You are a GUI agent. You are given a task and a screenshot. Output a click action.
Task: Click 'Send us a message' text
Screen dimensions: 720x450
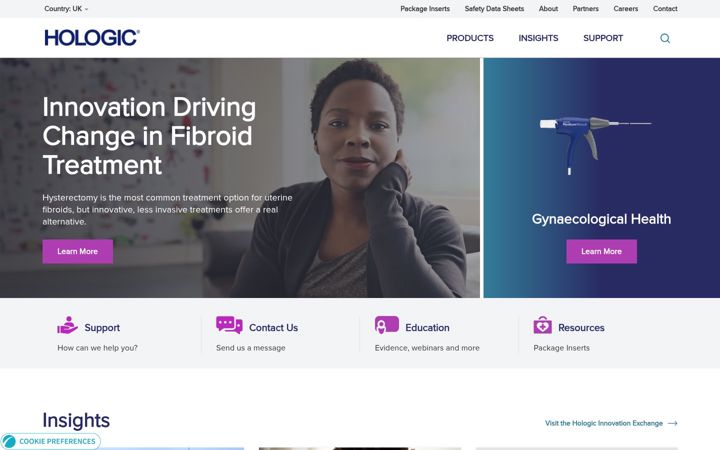[x=250, y=348]
